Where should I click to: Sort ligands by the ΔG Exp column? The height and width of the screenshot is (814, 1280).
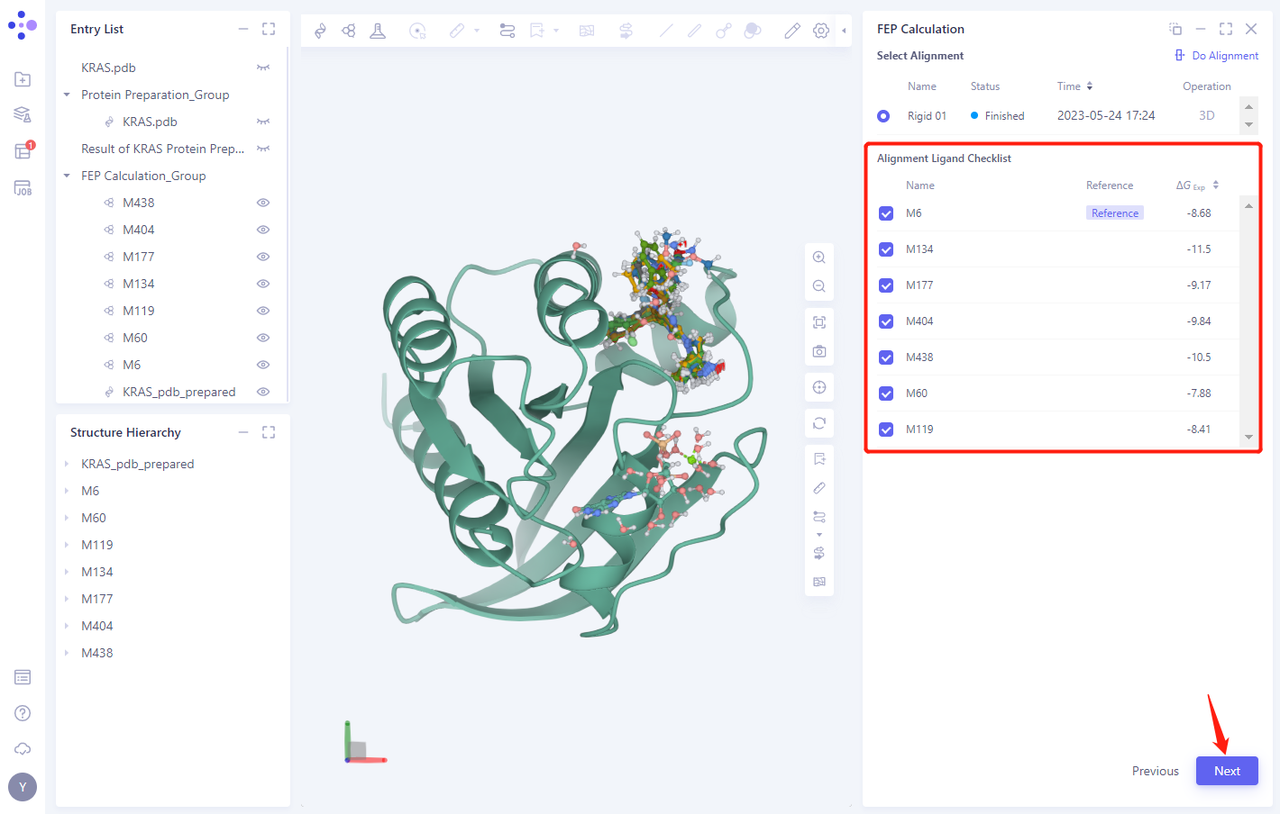click(1215, 185)
